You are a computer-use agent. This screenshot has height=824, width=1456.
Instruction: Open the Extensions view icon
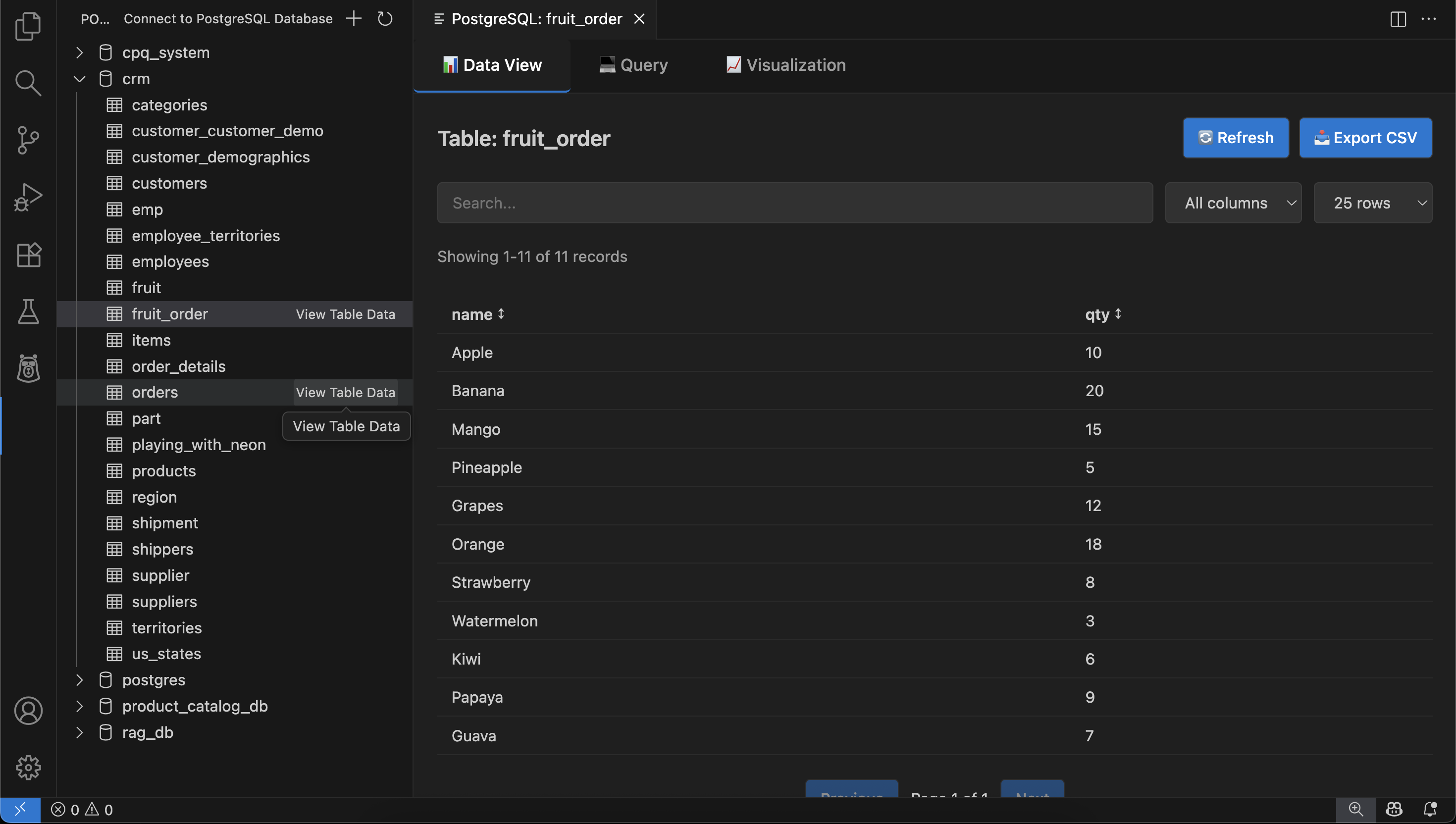tap(28, 255)
